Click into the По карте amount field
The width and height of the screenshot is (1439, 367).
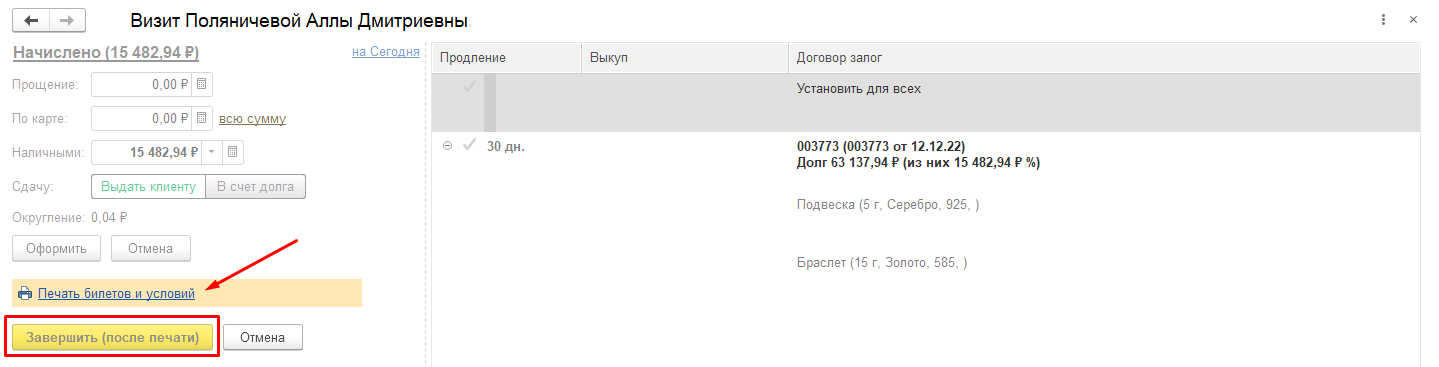(141, 119)
